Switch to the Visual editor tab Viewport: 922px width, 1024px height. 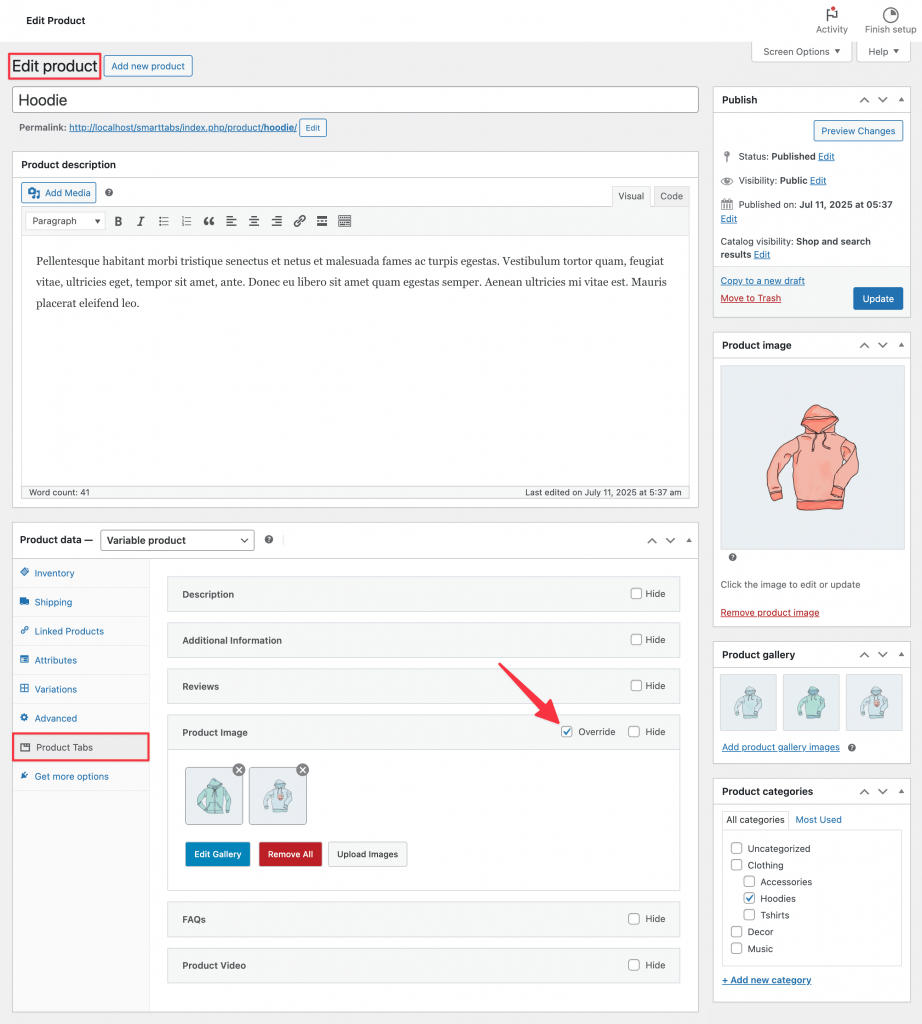pos(631,196)
